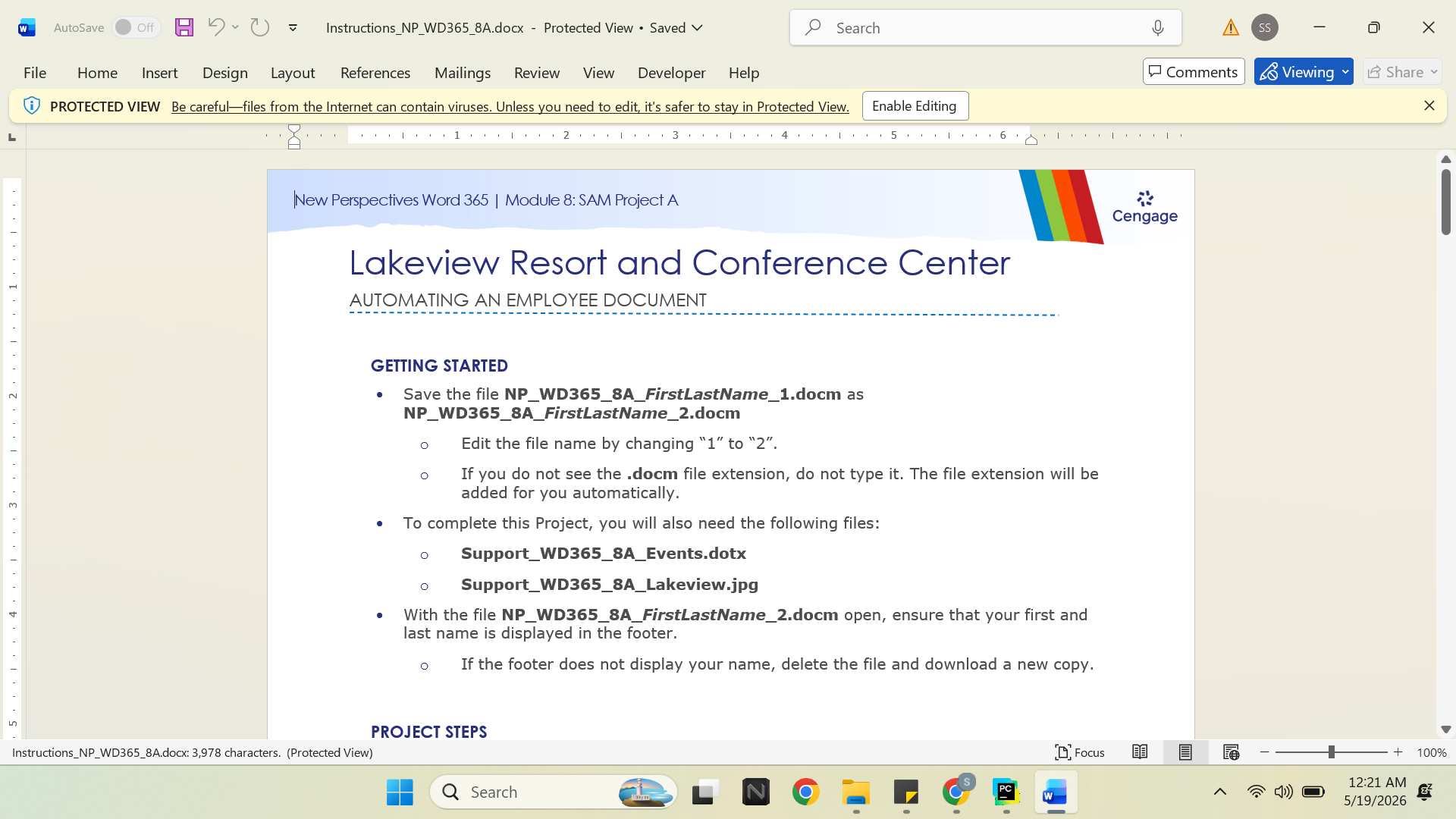Screen dimensions: 1456x819
Task: Open the File menu
Action: 35,73
